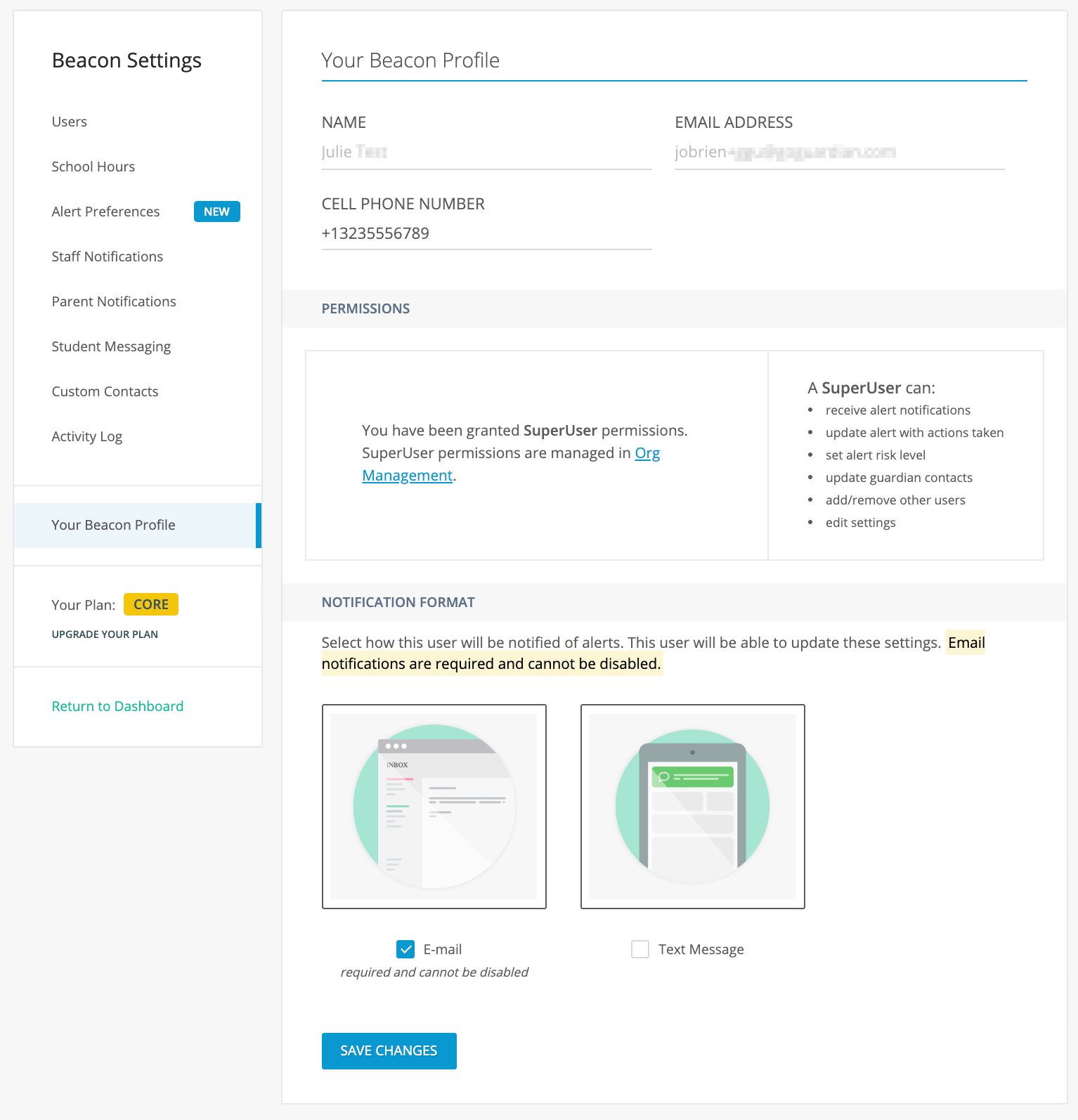
Task: Click Save Changes button
Action: pyautogui.click(x=389, y=1051)
